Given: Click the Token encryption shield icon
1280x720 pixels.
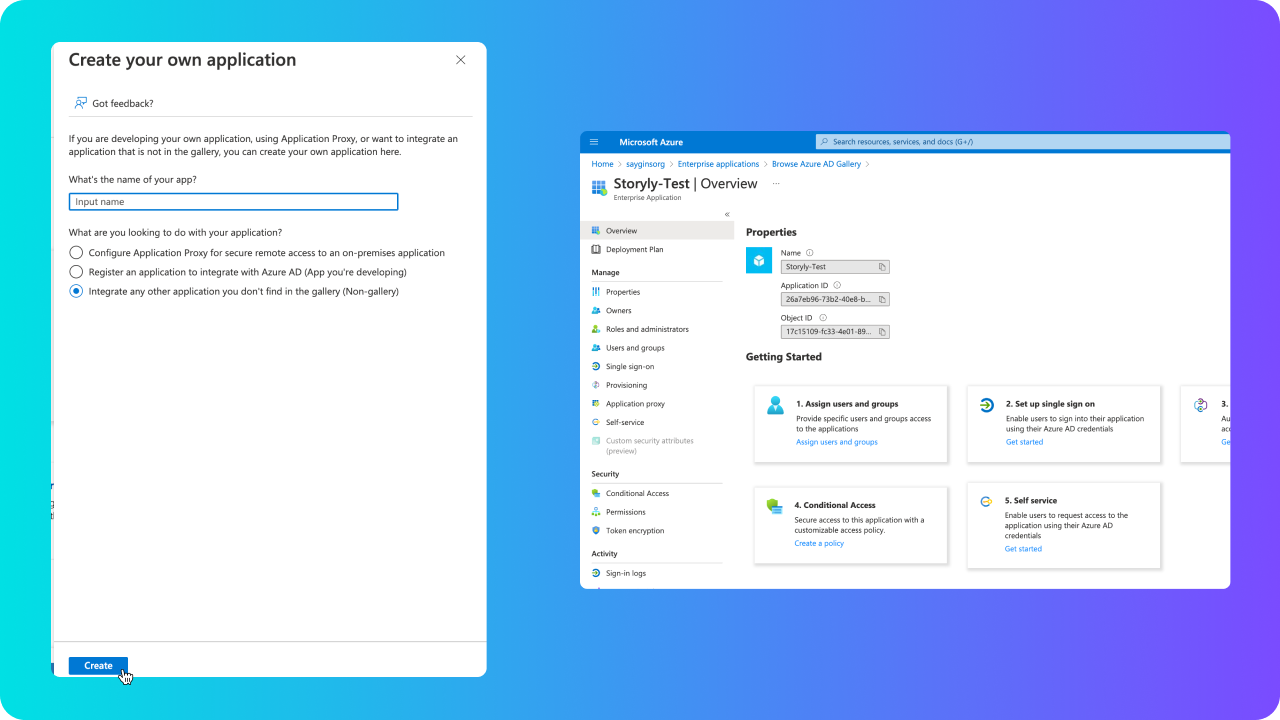Looking at the screenshot, I should 596,531.
